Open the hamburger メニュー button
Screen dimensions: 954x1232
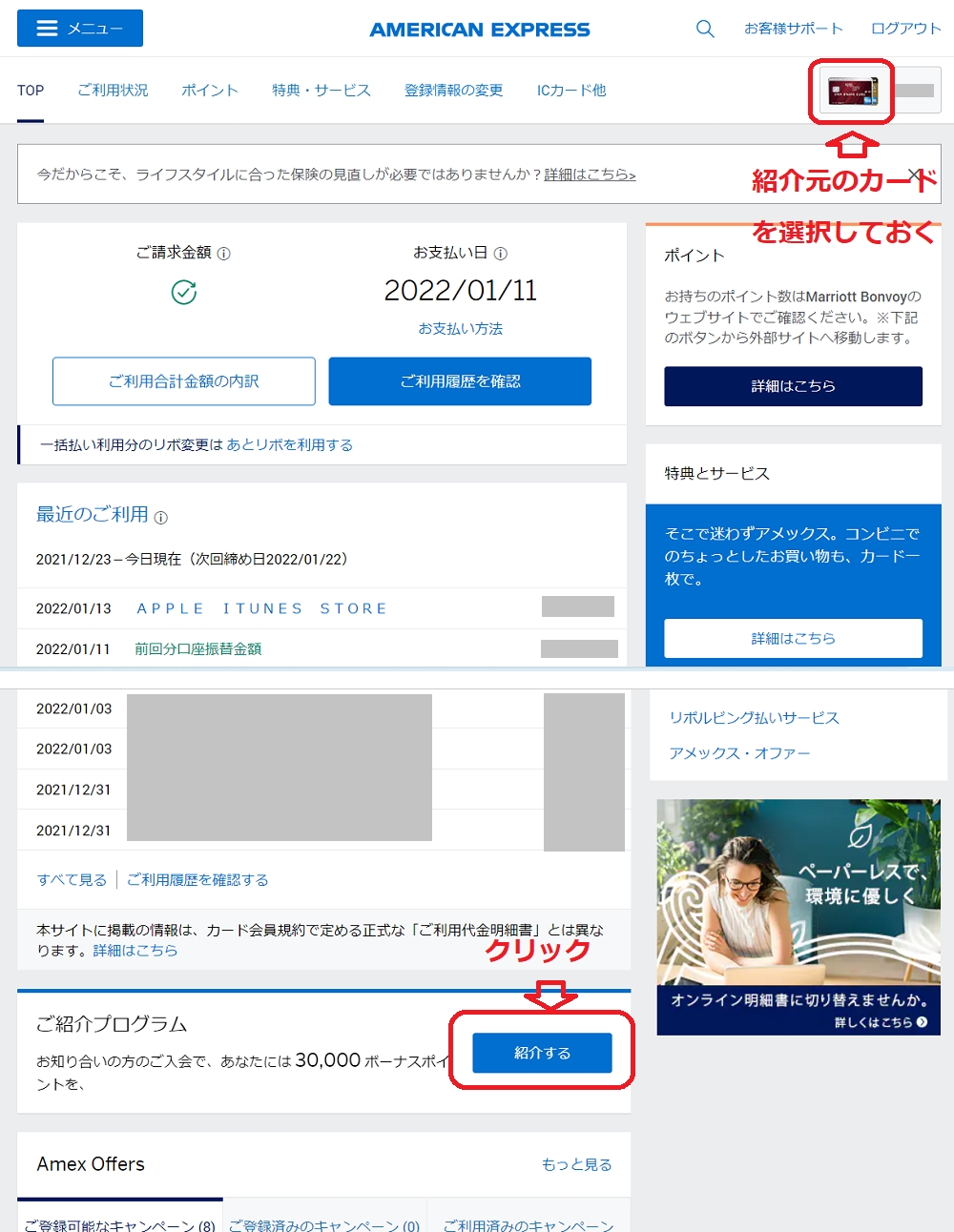80,29
